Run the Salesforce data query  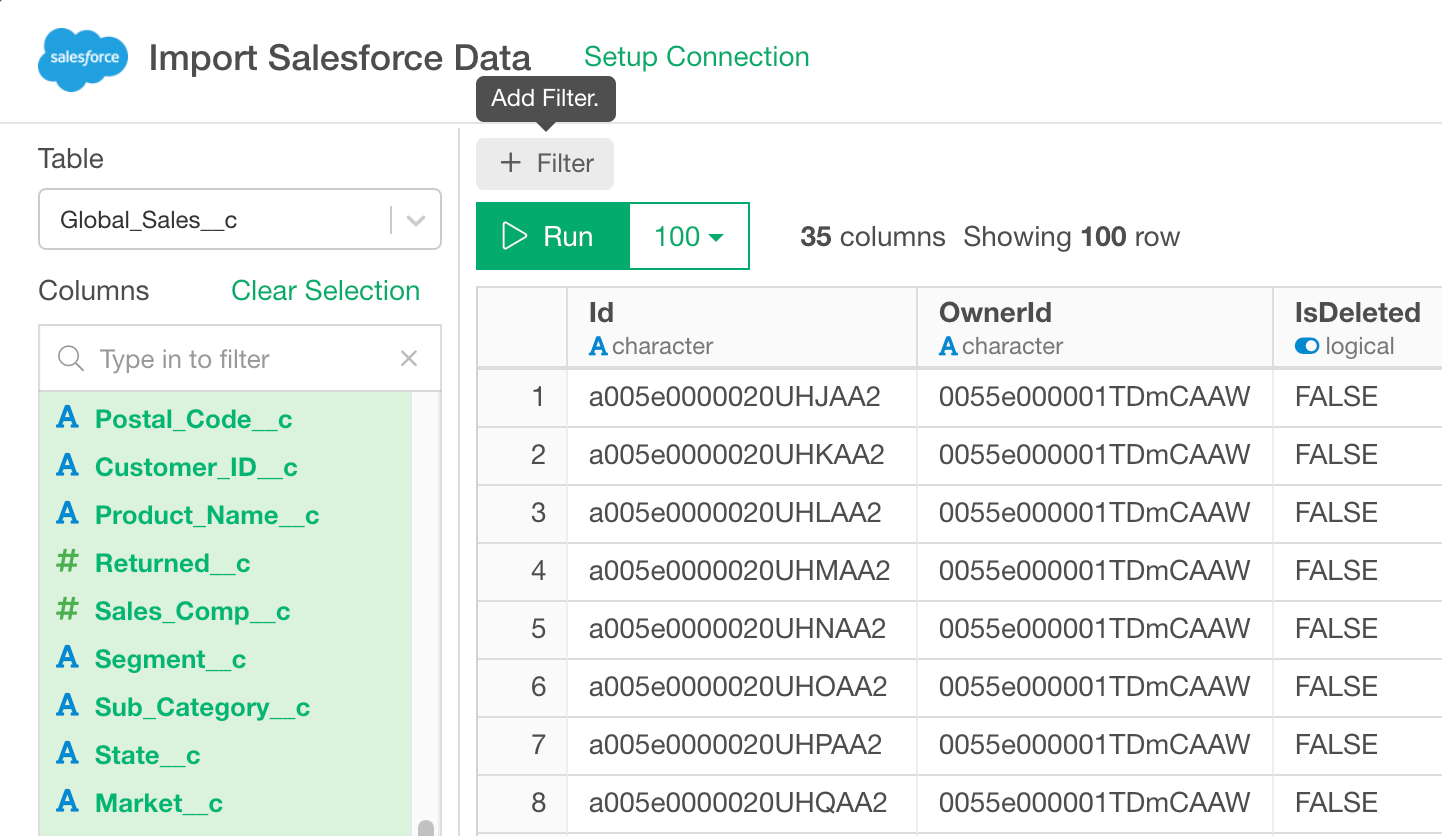click(552, 236)
